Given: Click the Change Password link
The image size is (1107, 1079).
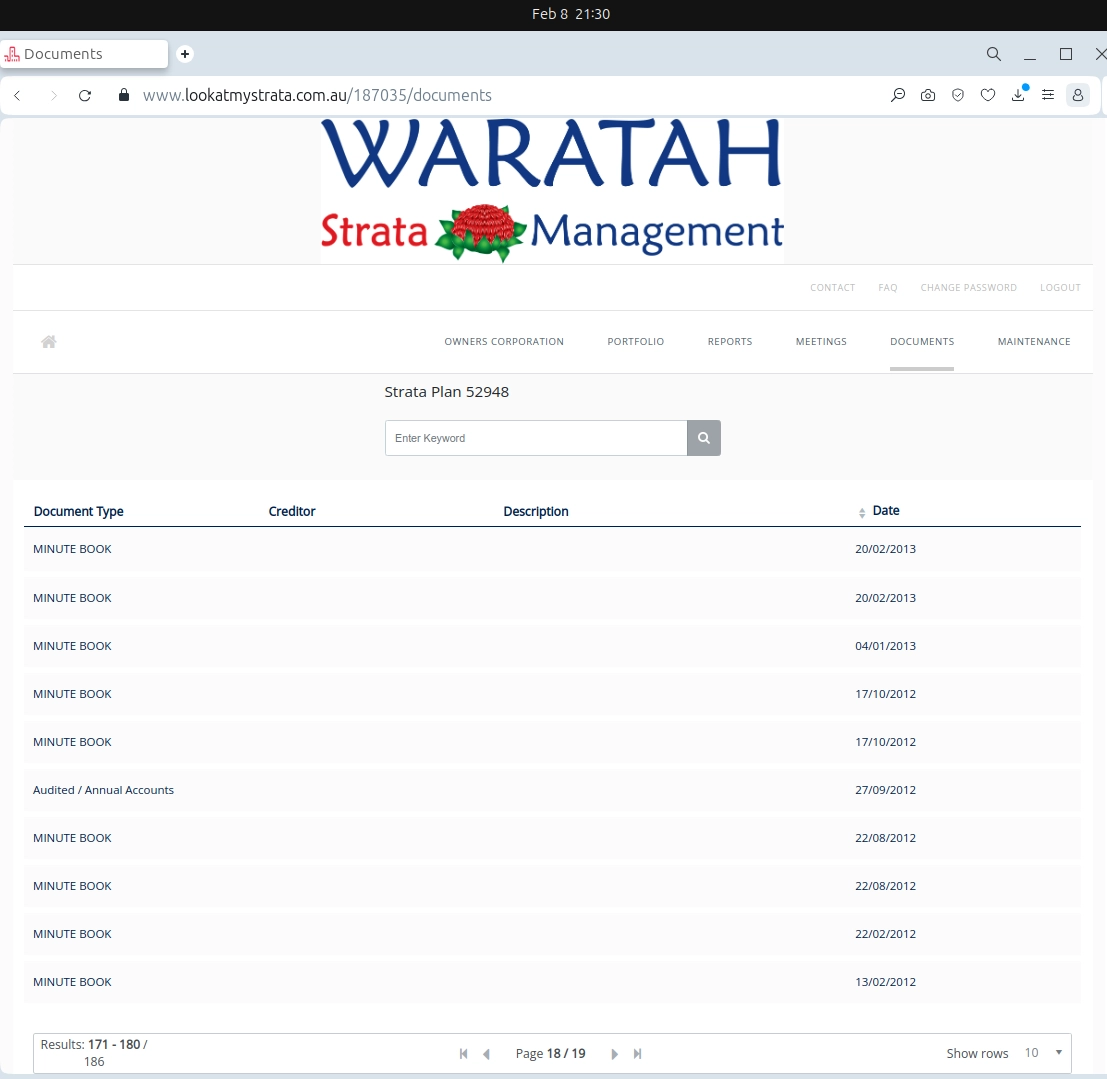Looking at the screenshot, I should (969, 287).
